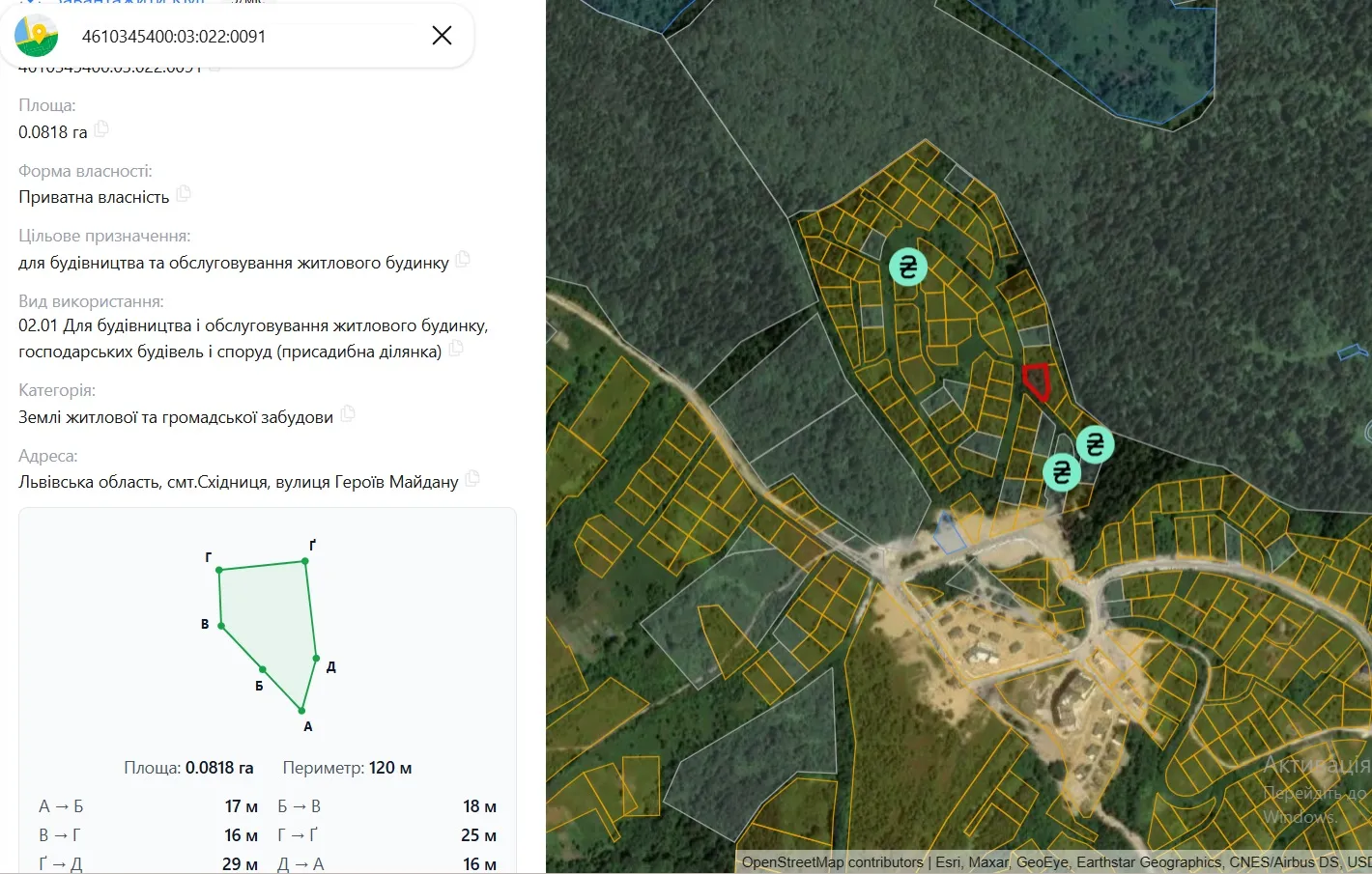Click vertex А on parcel diagram
1372x874 pixels.
[301, 712]
